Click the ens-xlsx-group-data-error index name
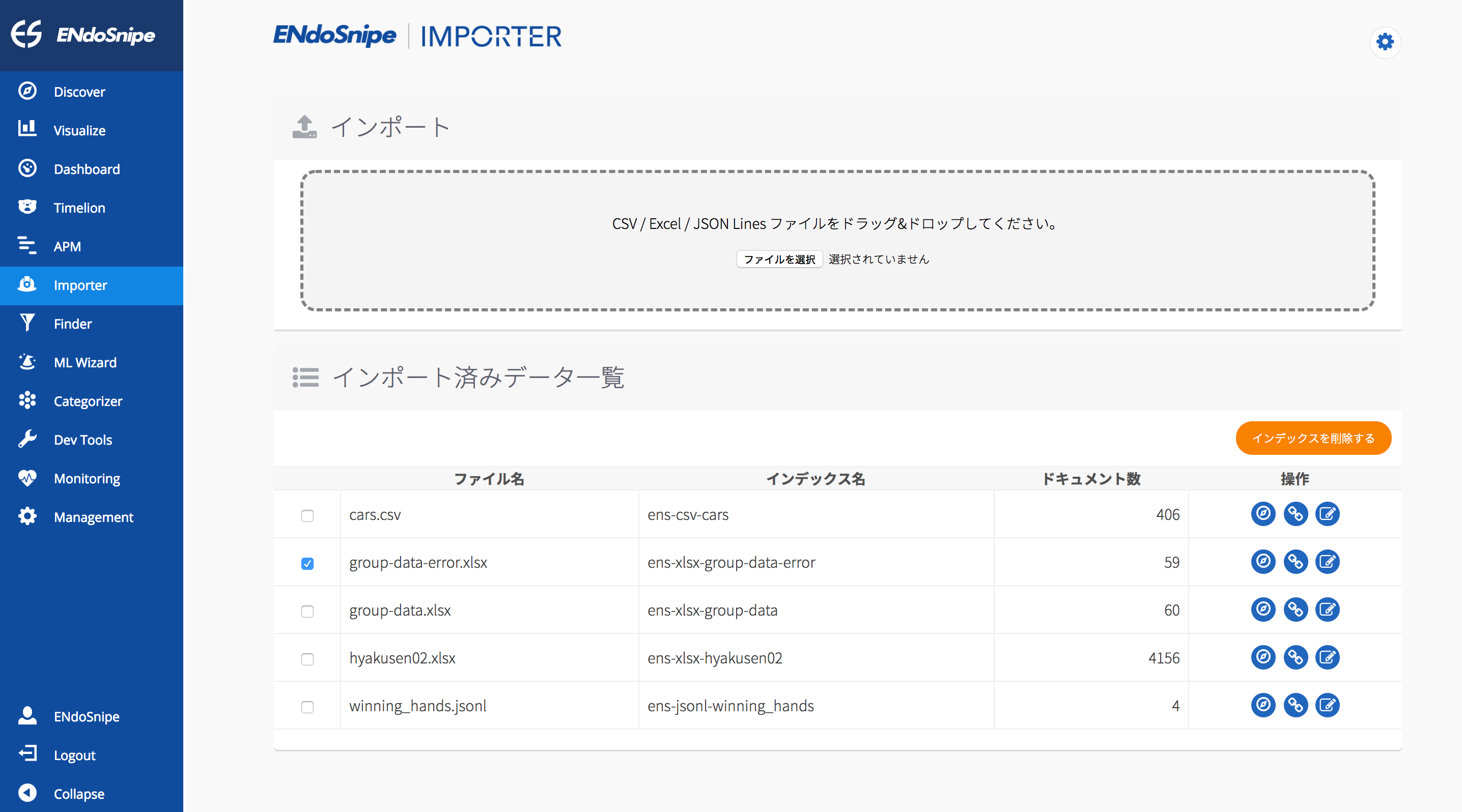Image resolution: width=1462 pixels, height=812 pixels. click(731, 563)
